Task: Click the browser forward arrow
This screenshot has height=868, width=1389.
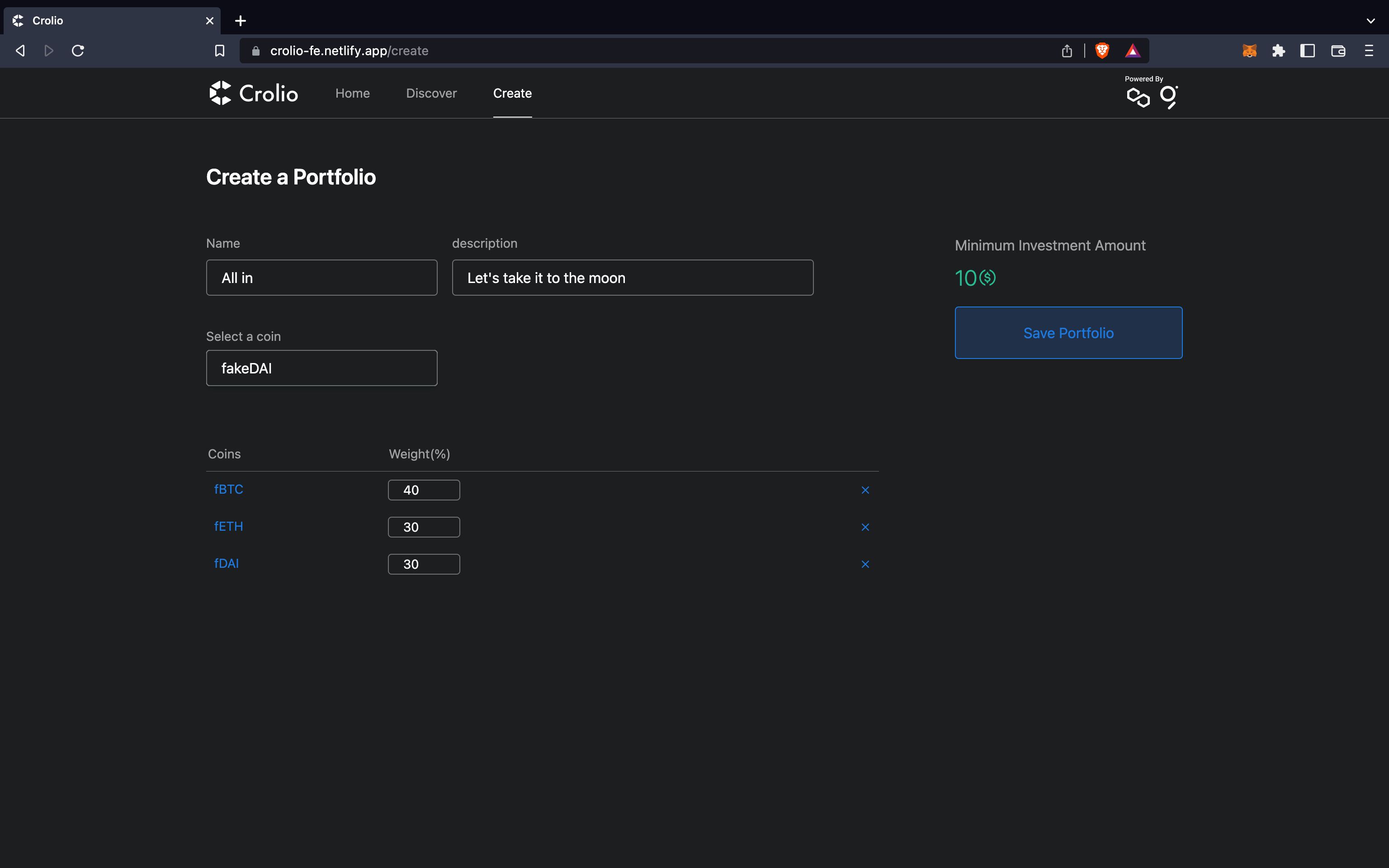Action: coord(49,51)
